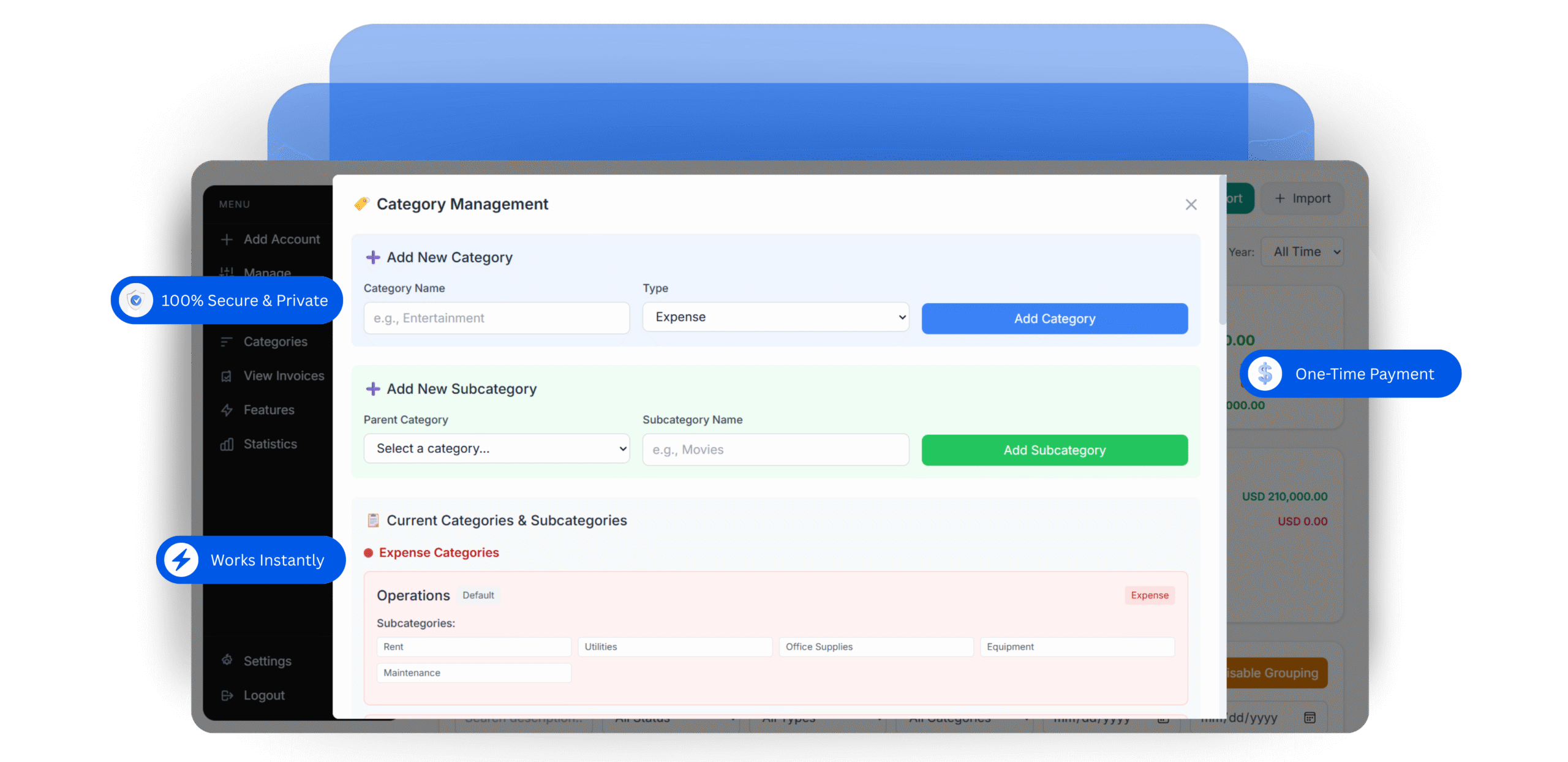The height and width of the screenshot is (762, 1568).
Task: Click the calendar icon in date field
Action: [x=1310, y=717]
